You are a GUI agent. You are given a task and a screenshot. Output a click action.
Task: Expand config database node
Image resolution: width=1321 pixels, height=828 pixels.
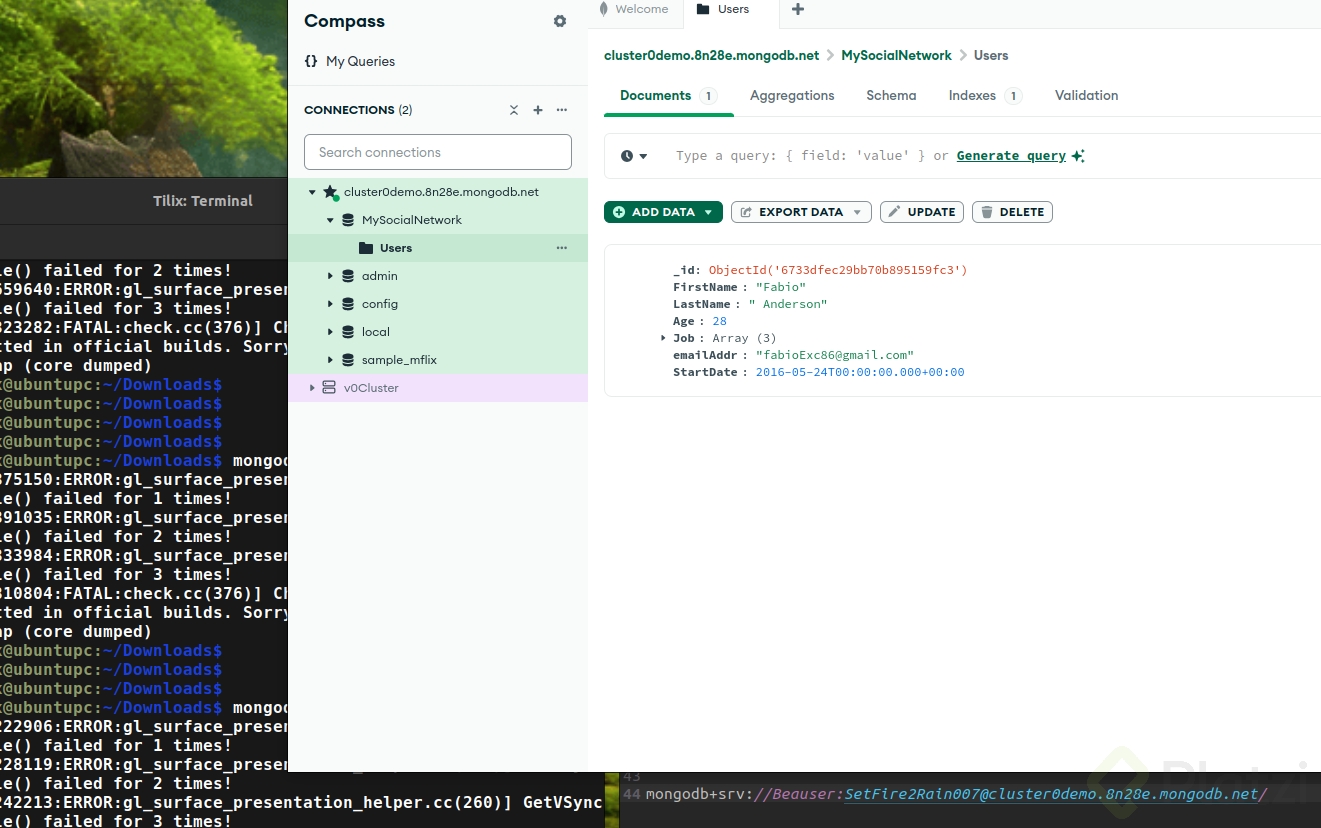pyautogui.click(x=330, y=304)
